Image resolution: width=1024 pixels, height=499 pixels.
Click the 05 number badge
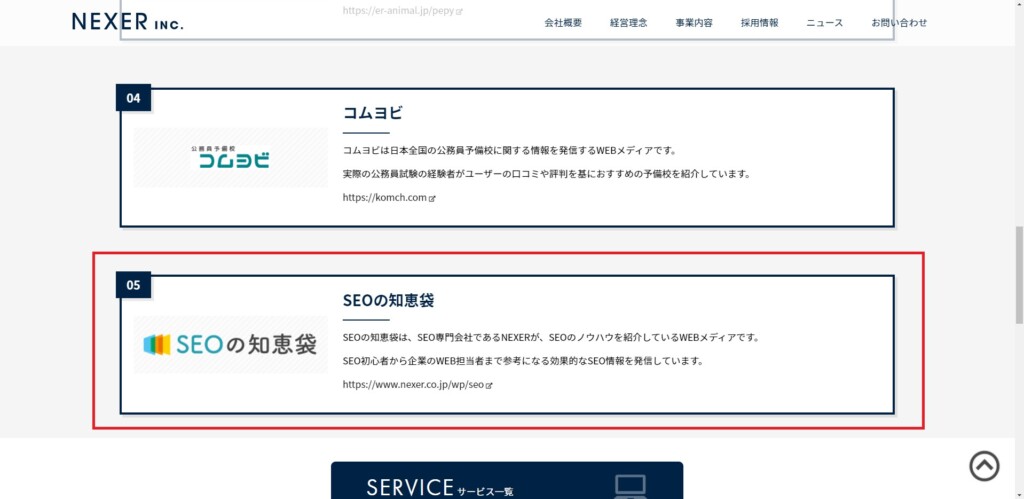tap(133, 285)
